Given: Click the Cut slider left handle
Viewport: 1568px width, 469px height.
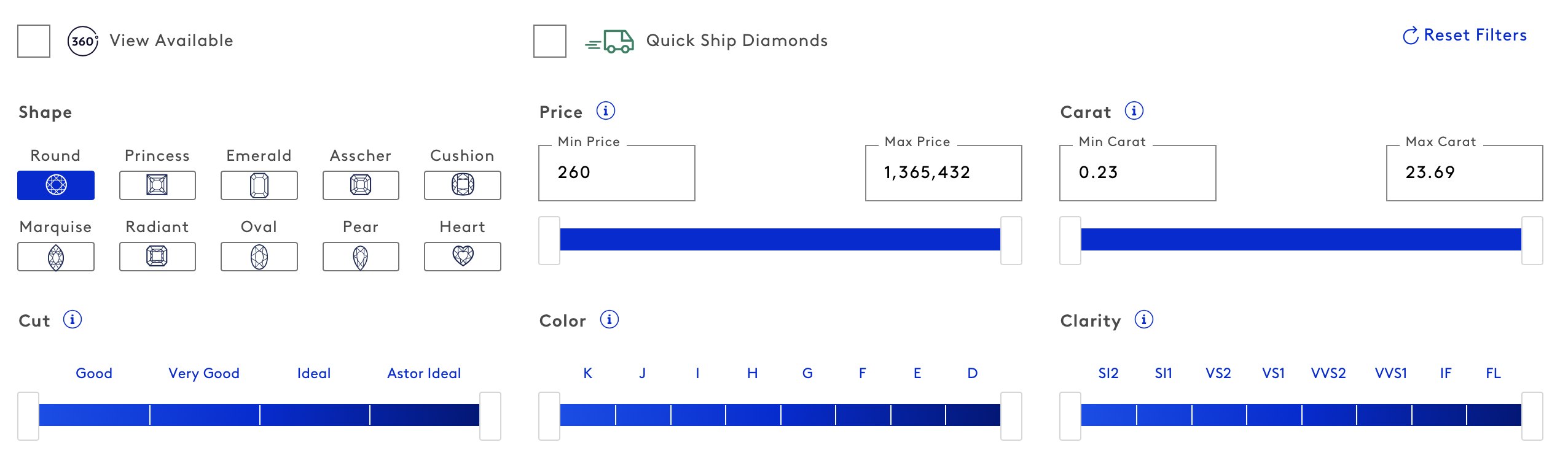Looking at the screenshot, I should click(28, 416).
